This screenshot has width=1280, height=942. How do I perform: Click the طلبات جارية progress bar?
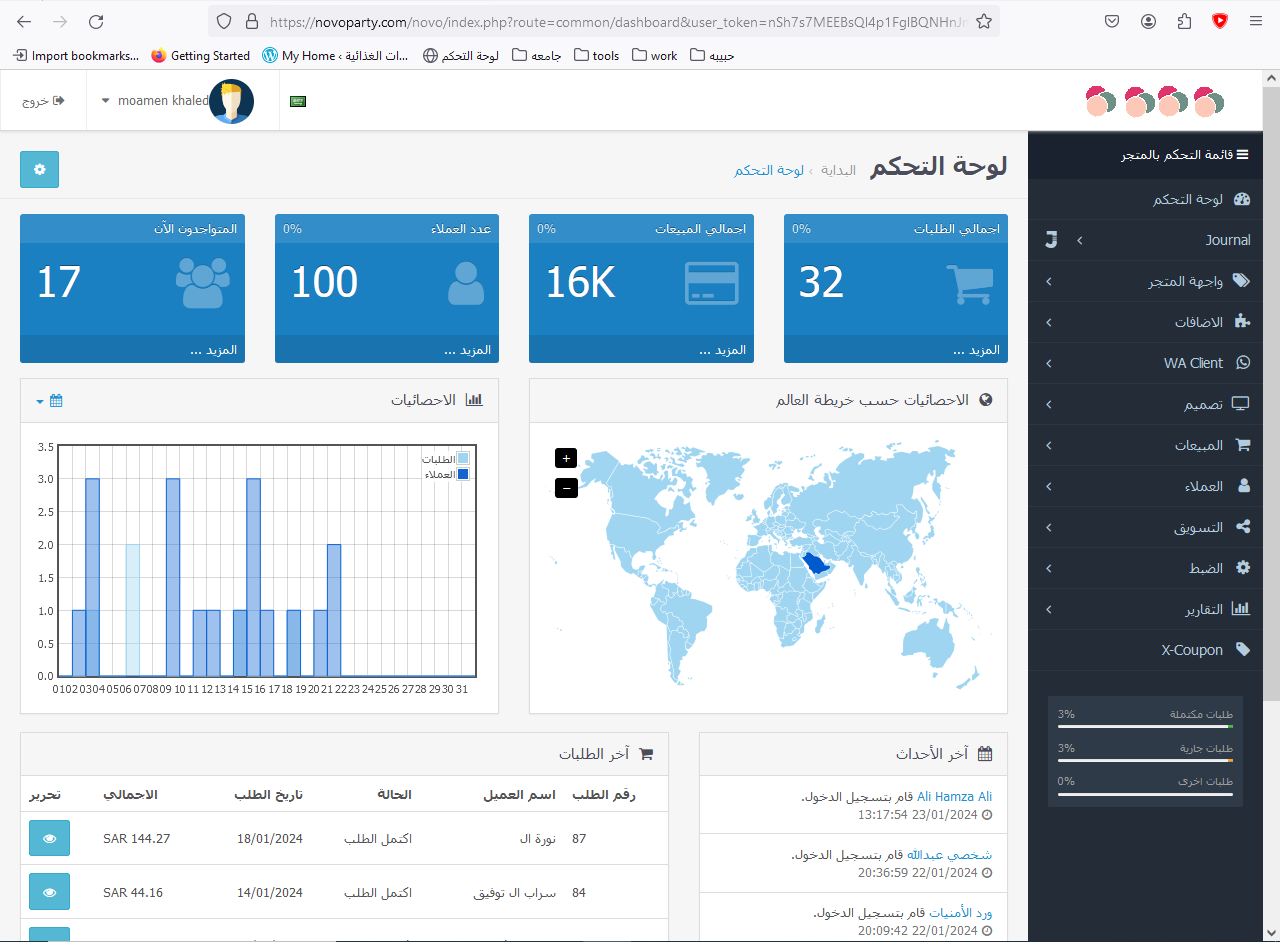[1145, 760]
